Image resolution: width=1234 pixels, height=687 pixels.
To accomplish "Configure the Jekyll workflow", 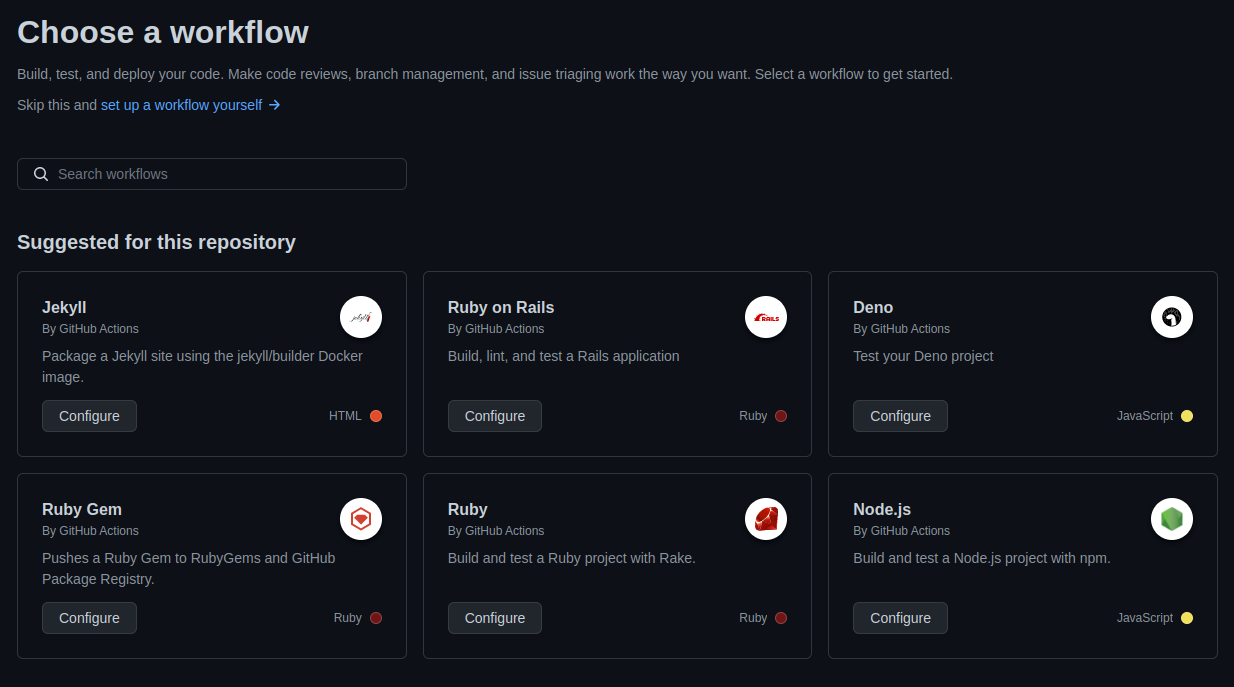I will [89, 416].
